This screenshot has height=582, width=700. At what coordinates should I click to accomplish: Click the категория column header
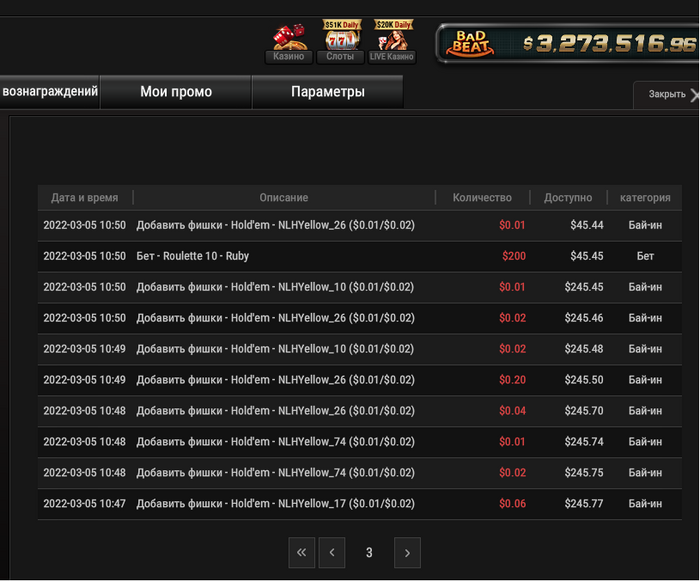(645, 198)
